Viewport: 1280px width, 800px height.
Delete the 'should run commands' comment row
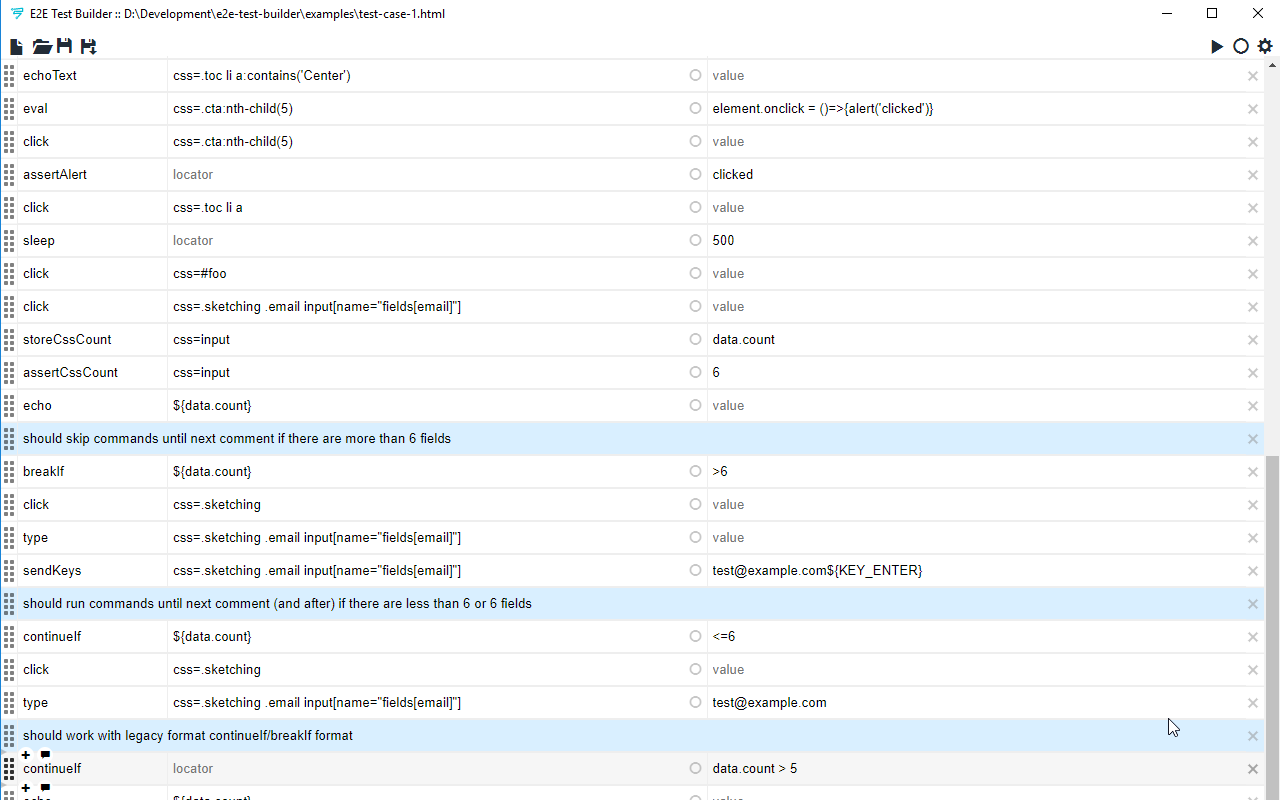(x=1253, y=604)
